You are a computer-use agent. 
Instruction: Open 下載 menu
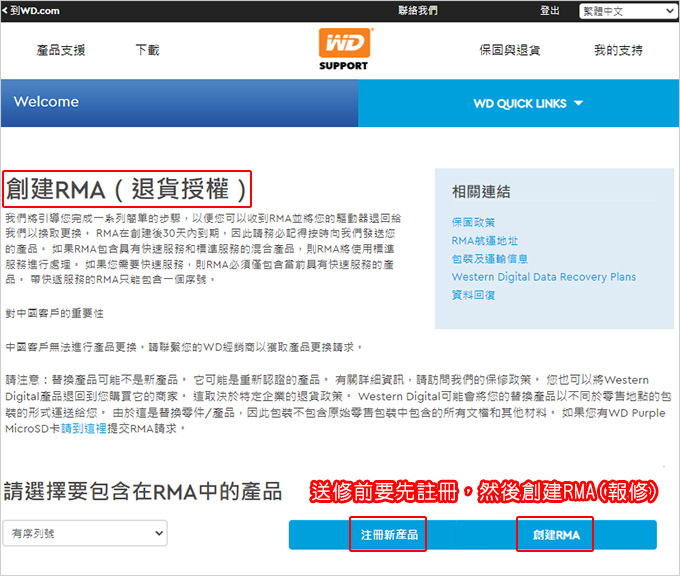click(147, 50)
